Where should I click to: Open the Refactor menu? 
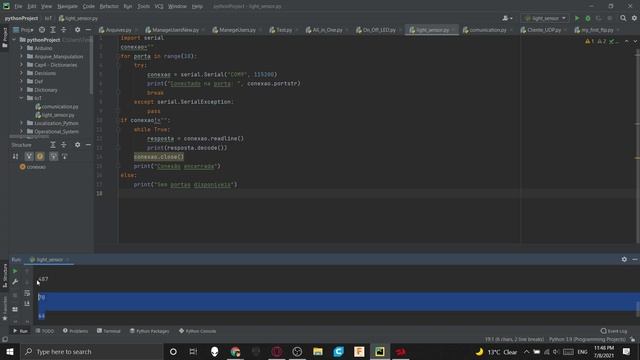(x=109, y=7)
